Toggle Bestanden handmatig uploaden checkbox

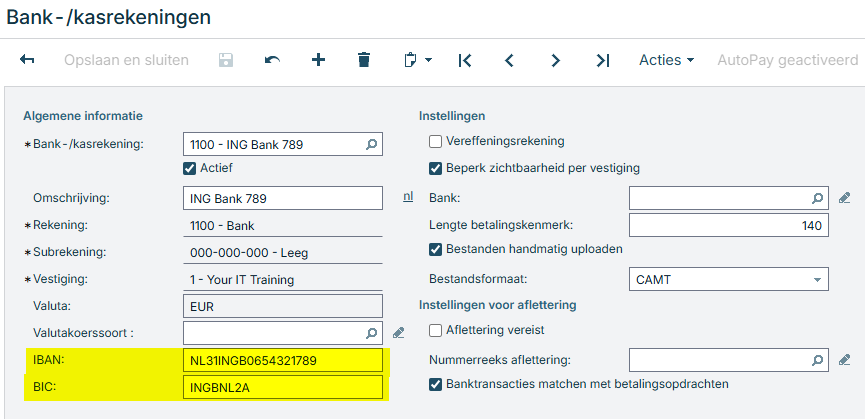(x=436, y=249)
